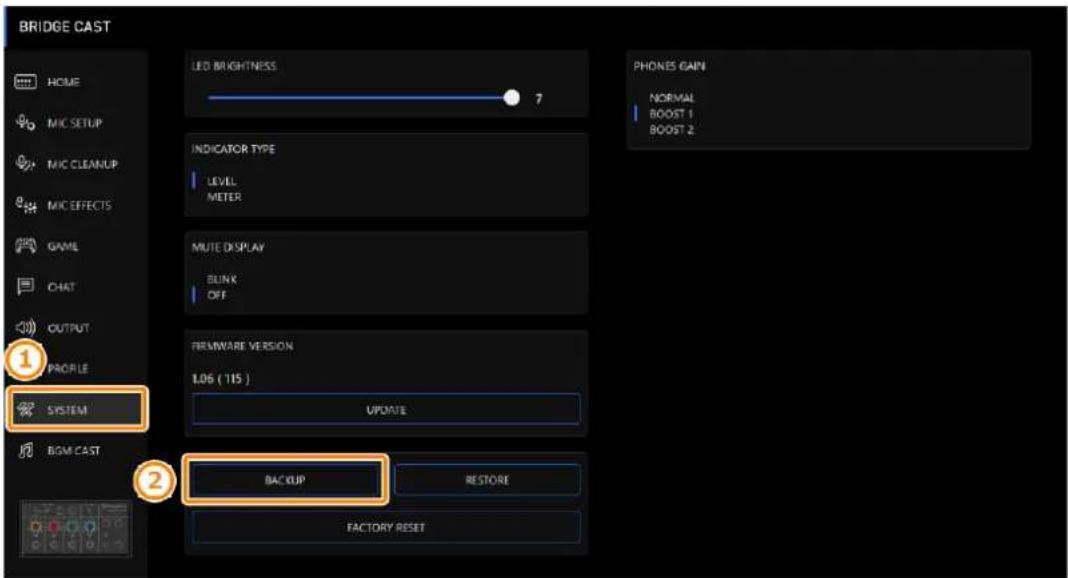This screenshot has width=1068, height=578.
Task: Click the BACKUP button
Action: click(x=285, y=480)
